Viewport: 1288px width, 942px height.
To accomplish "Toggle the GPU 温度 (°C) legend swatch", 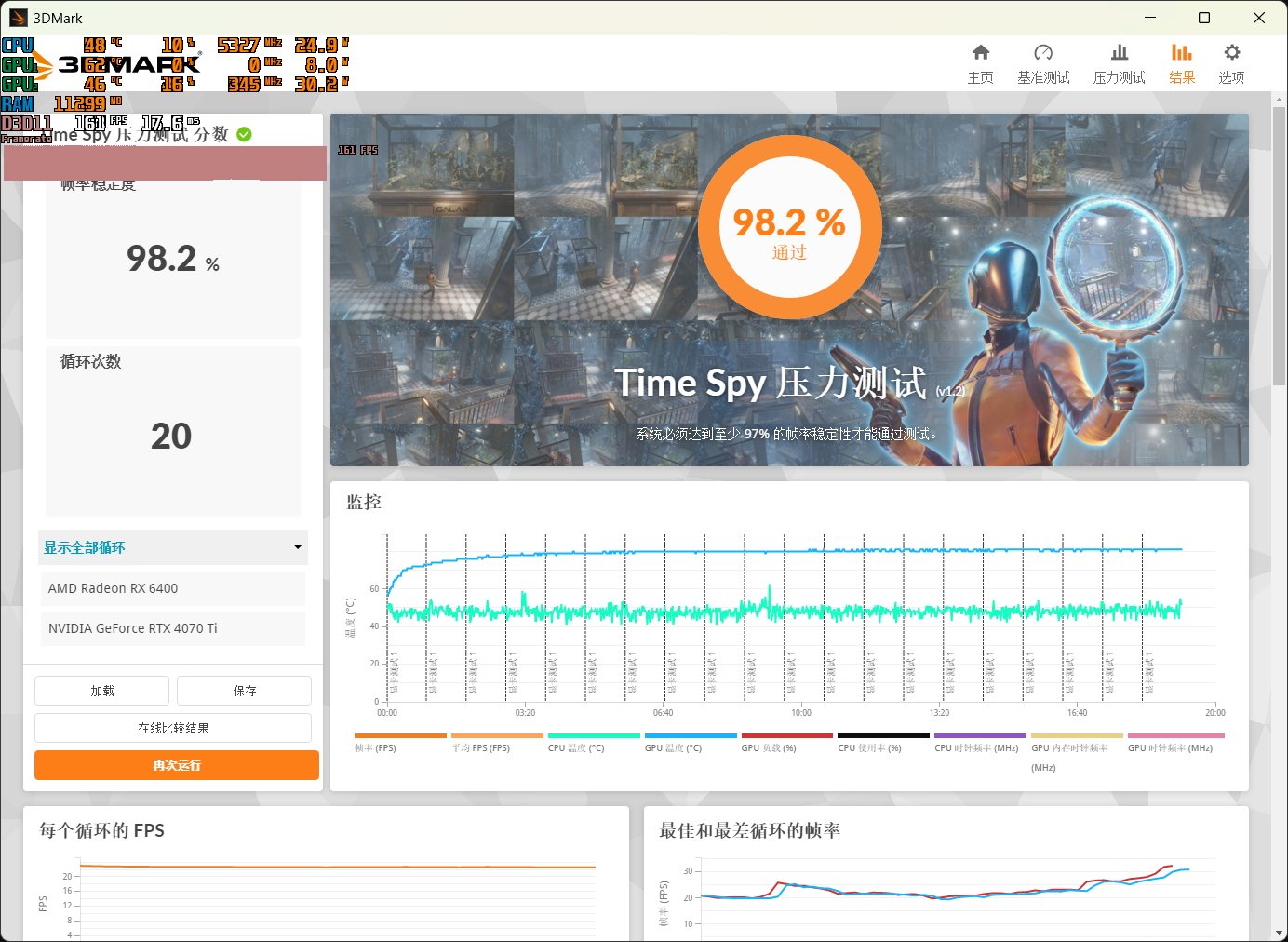I will (x=691, y=735).
